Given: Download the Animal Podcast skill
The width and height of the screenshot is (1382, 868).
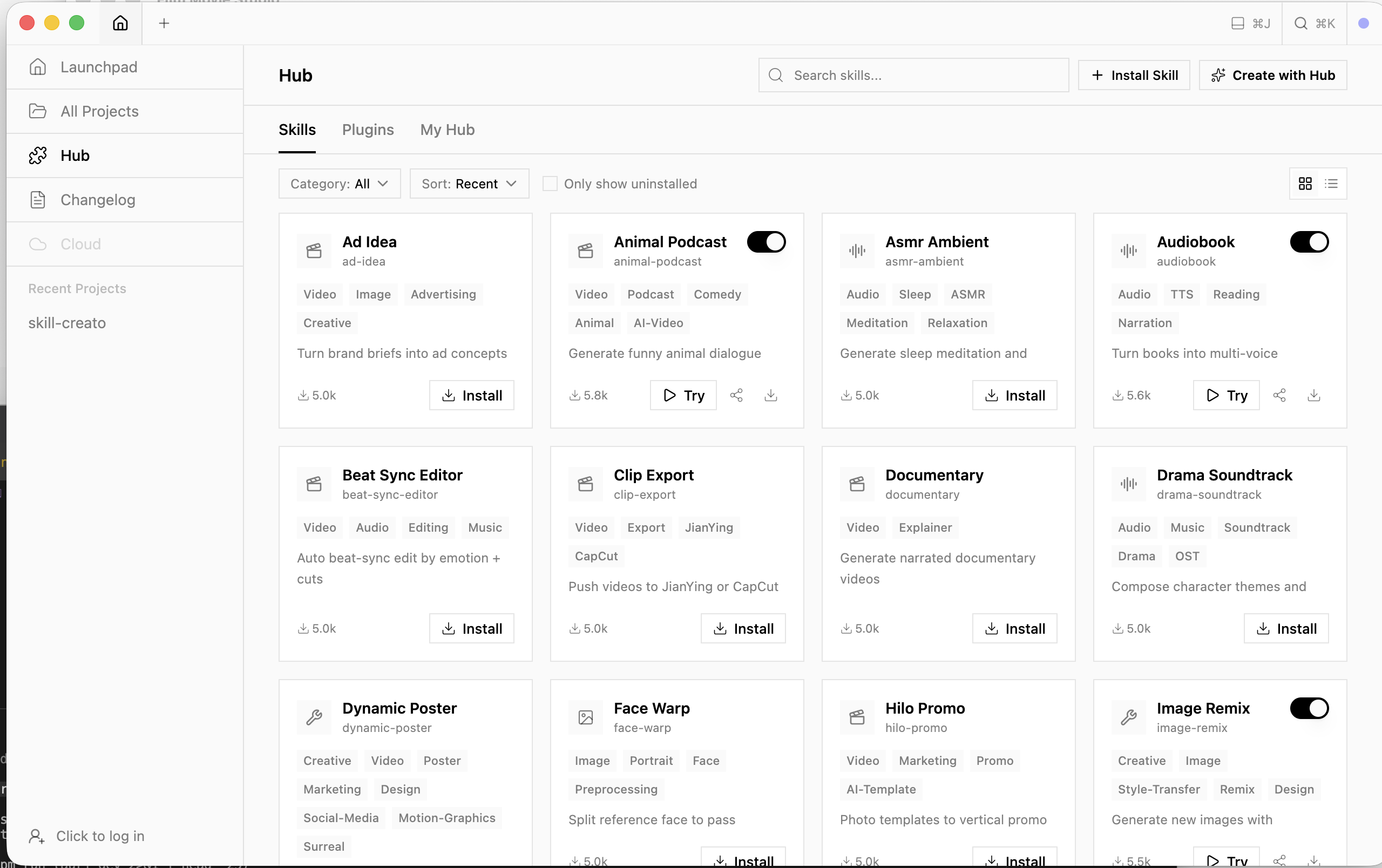Looking at the screenshot, I should 771,395.
